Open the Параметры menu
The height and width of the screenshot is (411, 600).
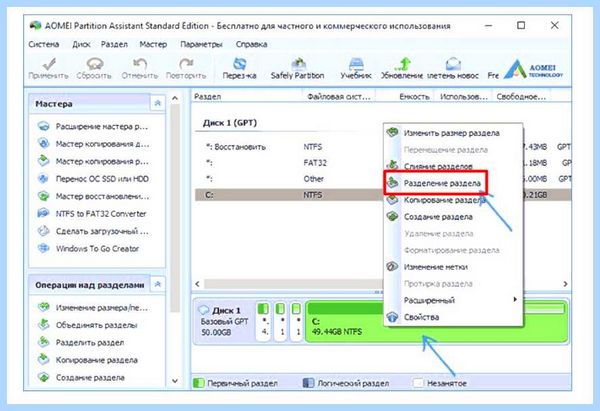[201, 44]
